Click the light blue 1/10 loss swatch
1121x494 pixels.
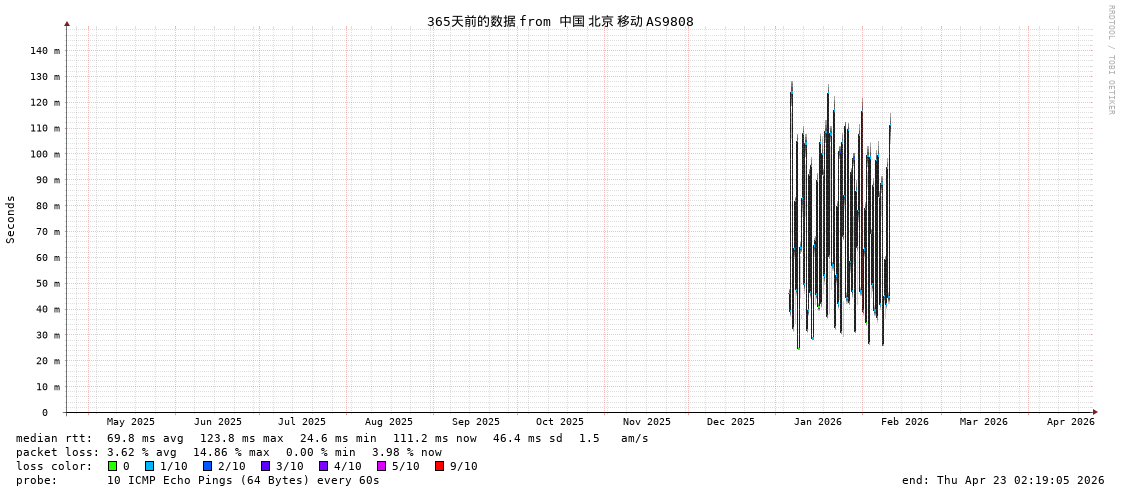[x=149, y=466]
